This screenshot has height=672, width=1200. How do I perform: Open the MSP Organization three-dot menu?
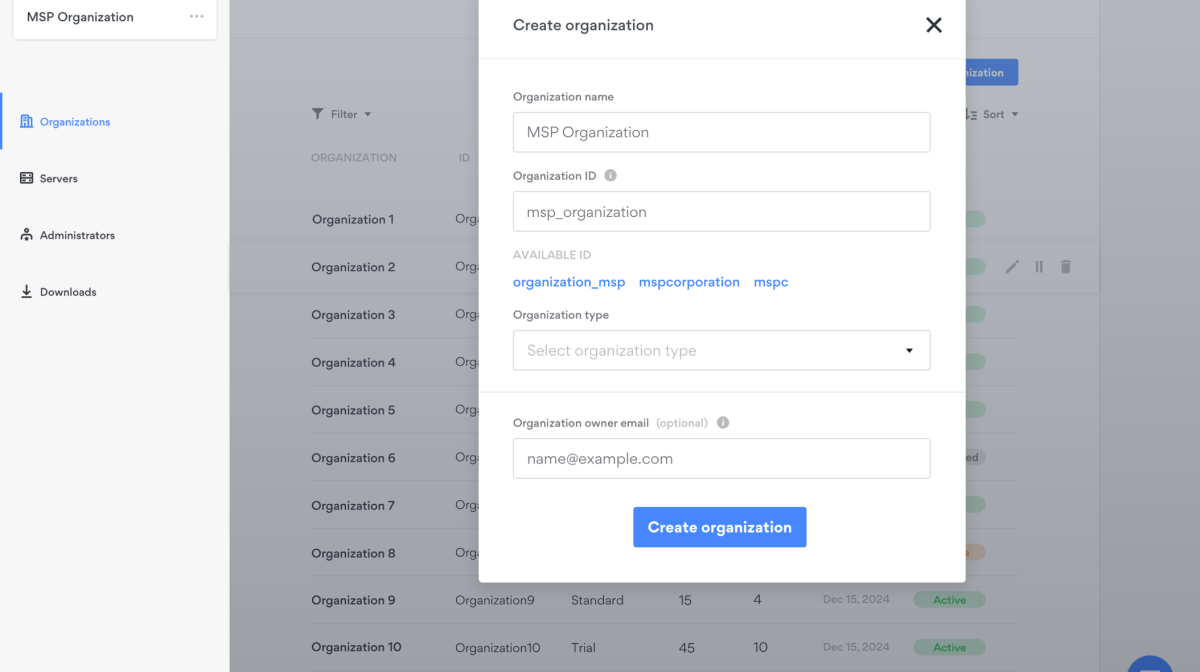tap(196, 17)
